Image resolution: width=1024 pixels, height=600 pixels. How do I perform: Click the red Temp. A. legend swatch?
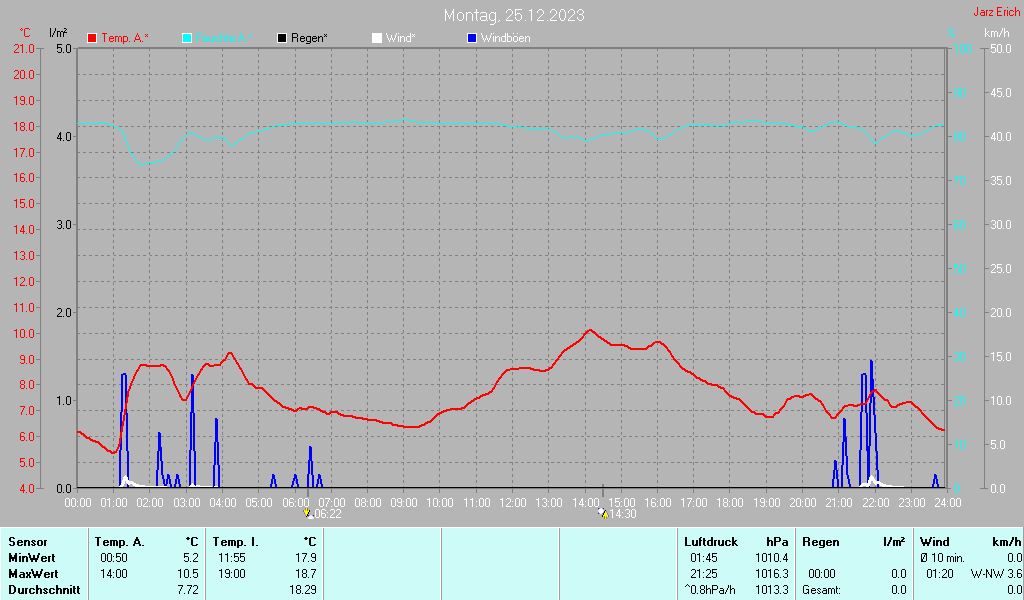click(92, 38)
